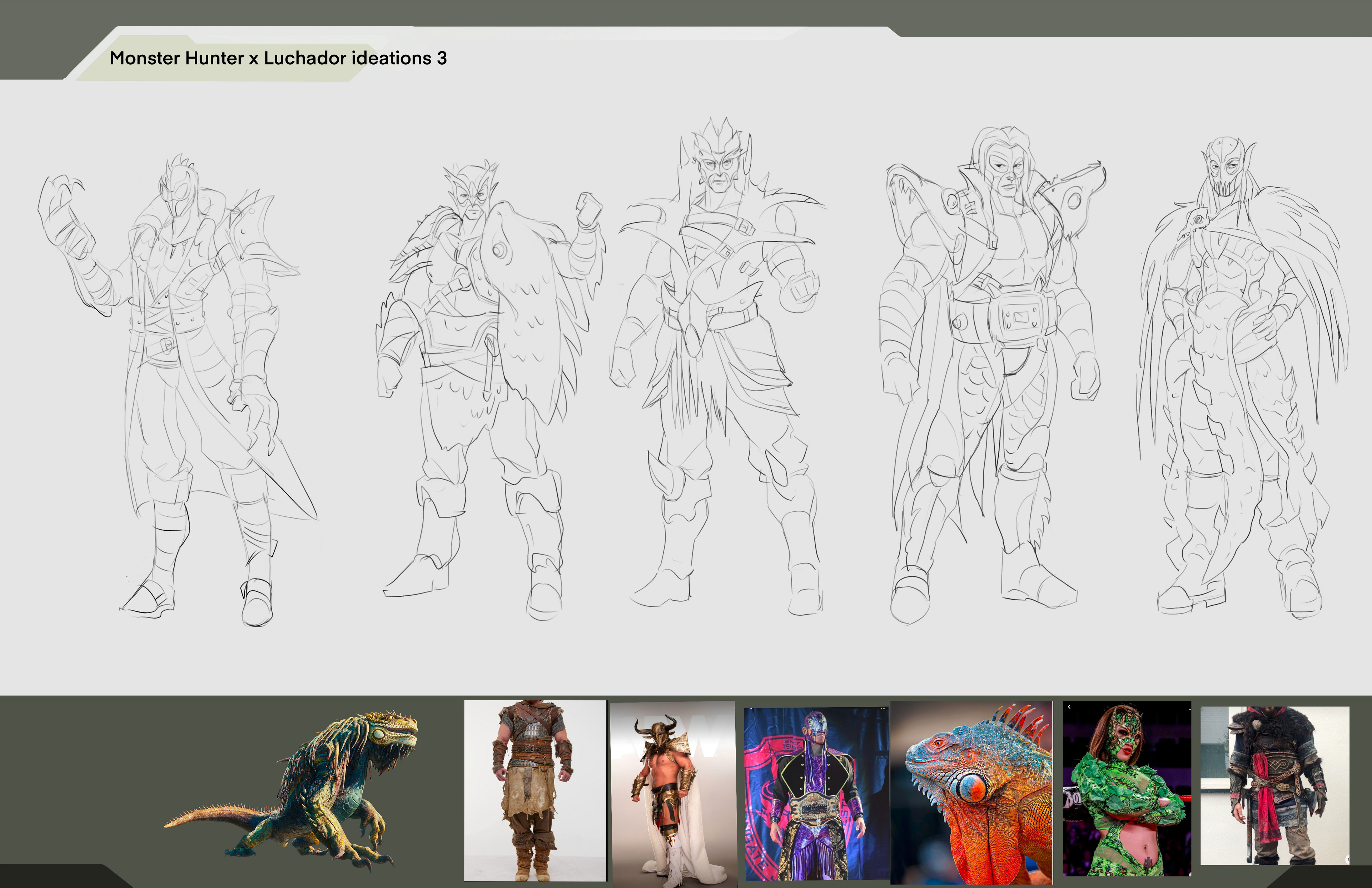Click the circular search icon on fur-armor photo
The image size is (1372, 888).
pyautogui.click(x=1347, y=859)
